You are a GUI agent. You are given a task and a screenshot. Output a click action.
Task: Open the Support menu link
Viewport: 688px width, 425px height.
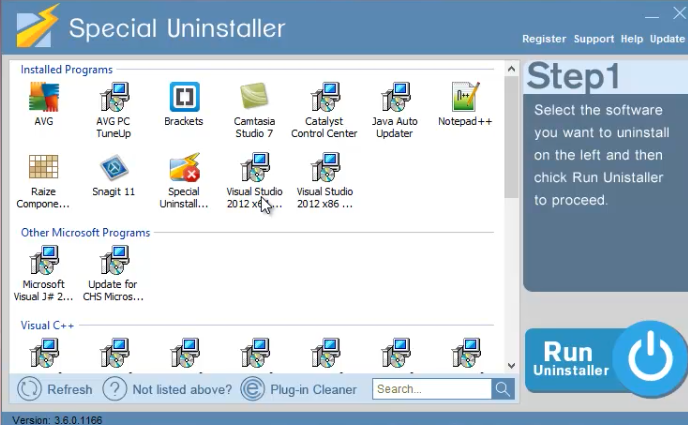[594, 39]
